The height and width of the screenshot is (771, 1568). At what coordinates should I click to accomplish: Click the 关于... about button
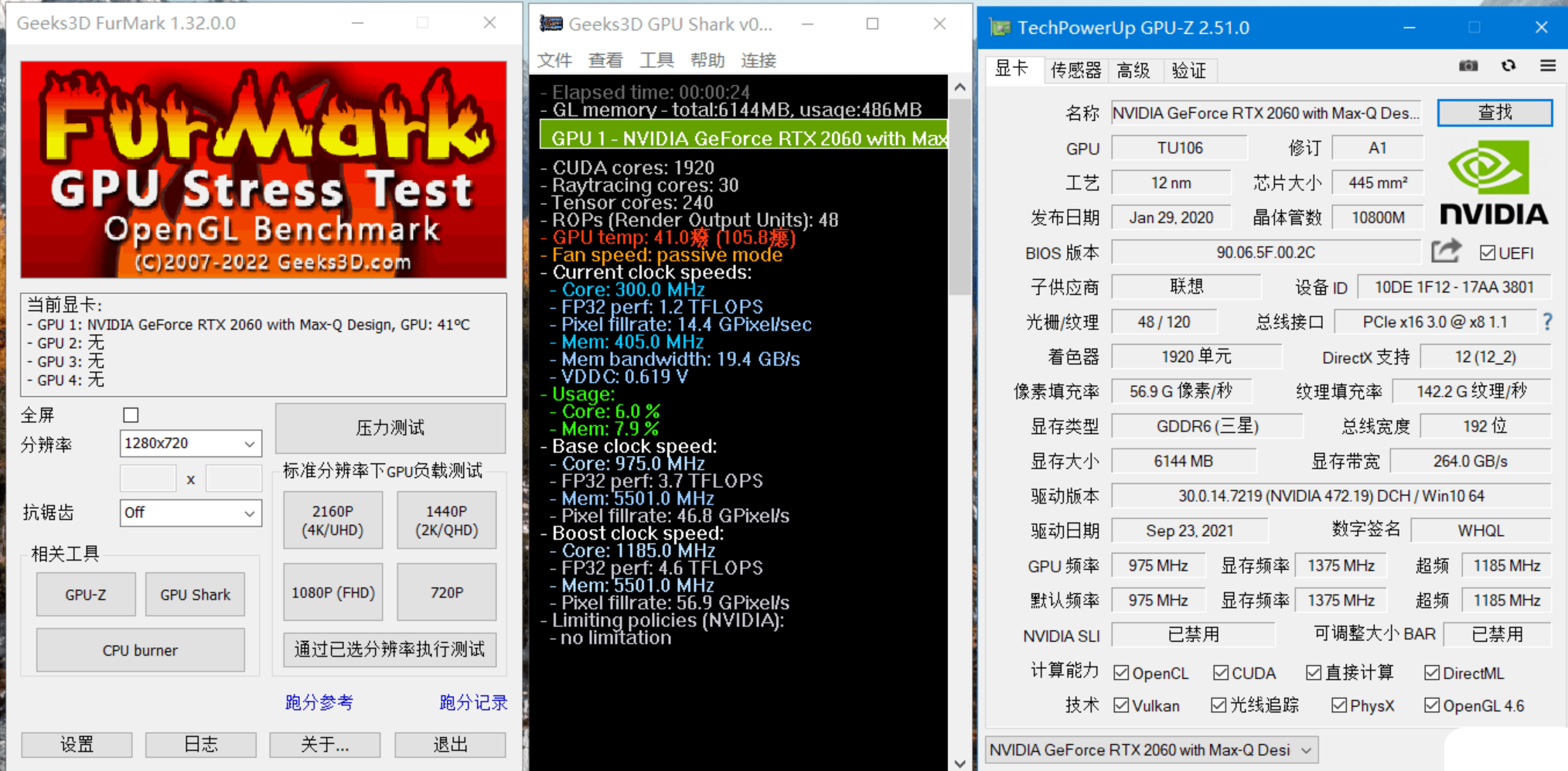[325, 745]
